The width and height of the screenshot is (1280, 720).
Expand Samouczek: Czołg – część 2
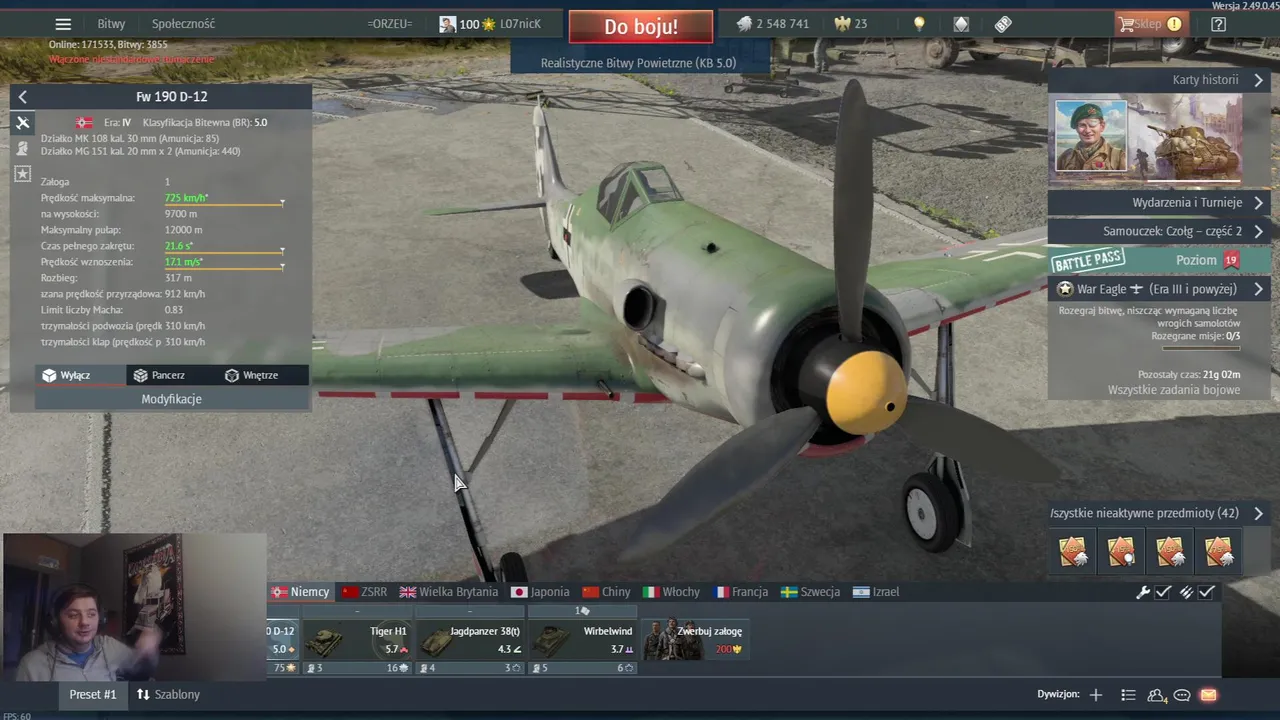(1160, 231)
